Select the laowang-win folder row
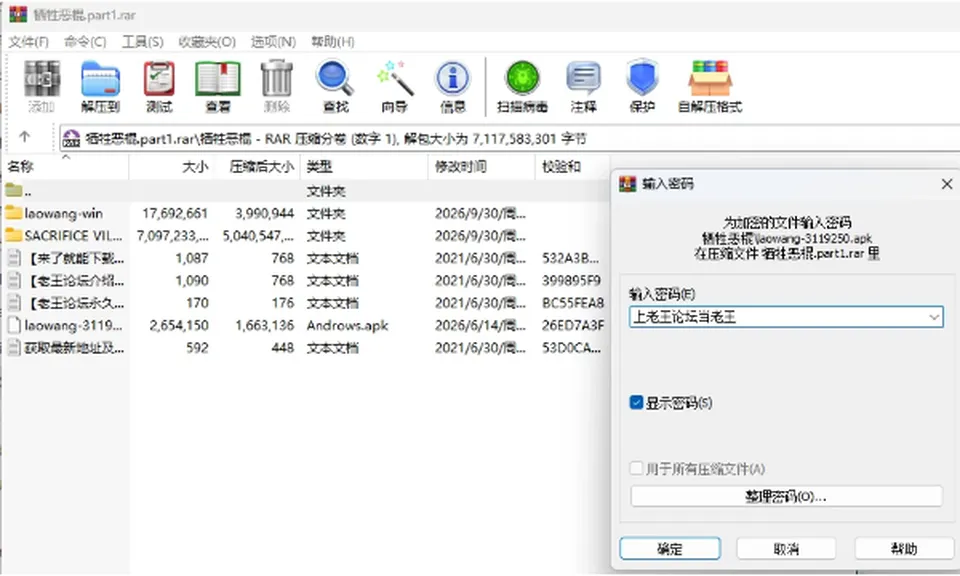 (x=304, y=214)
